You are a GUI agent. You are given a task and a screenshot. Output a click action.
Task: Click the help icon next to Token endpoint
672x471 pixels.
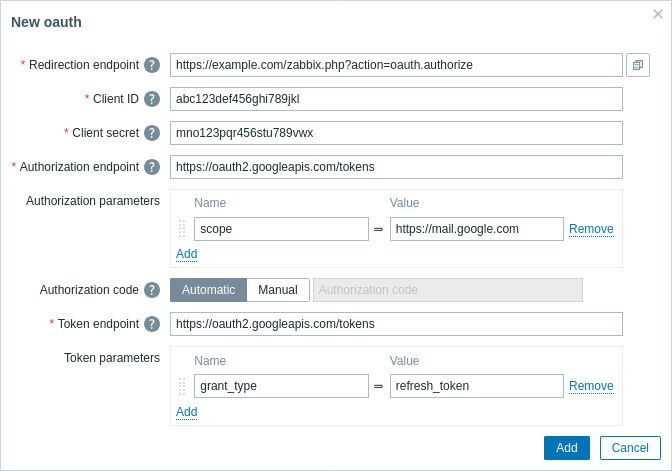[152, 324]
